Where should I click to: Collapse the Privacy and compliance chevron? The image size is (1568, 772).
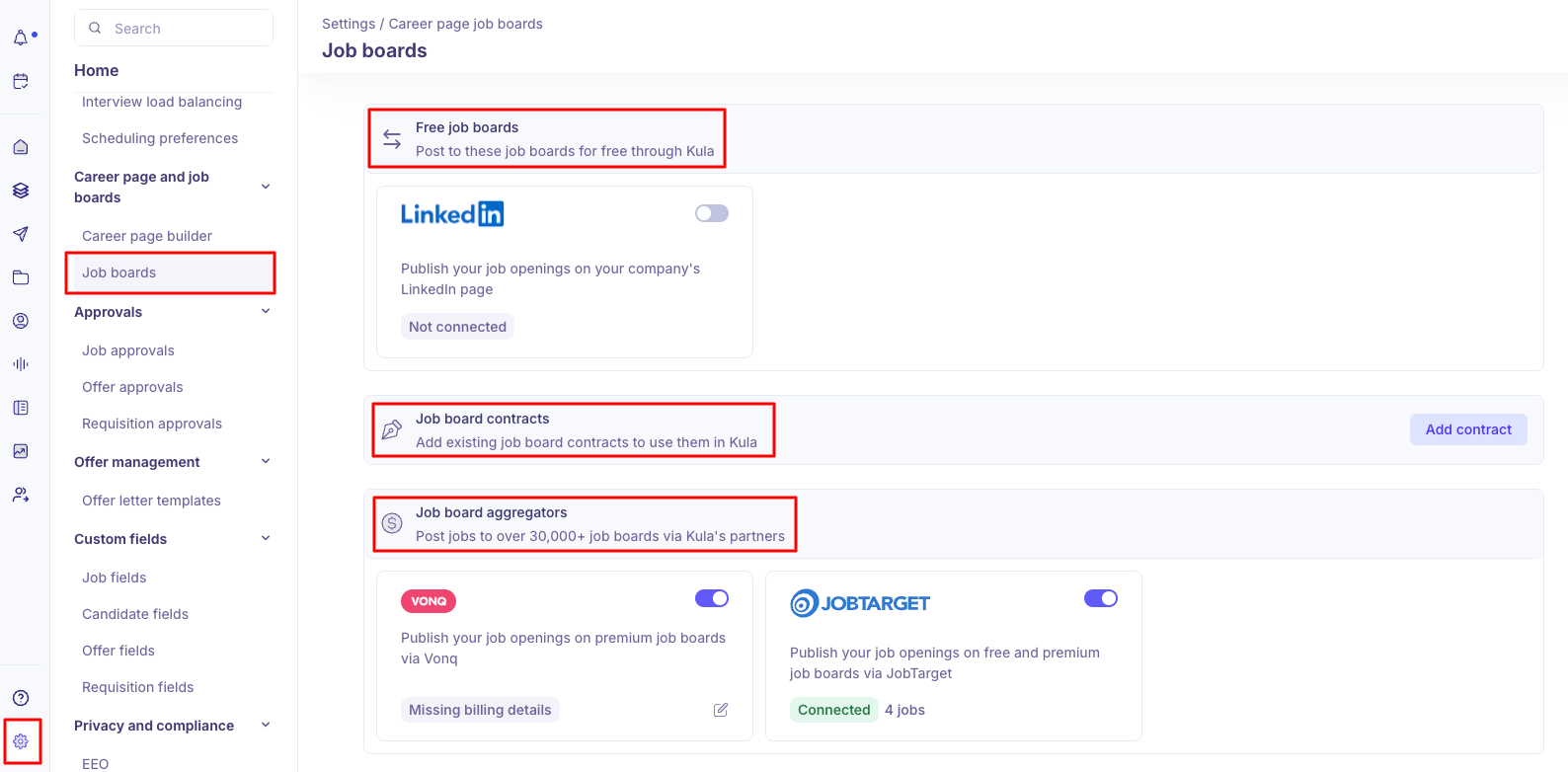coord(266,726)
